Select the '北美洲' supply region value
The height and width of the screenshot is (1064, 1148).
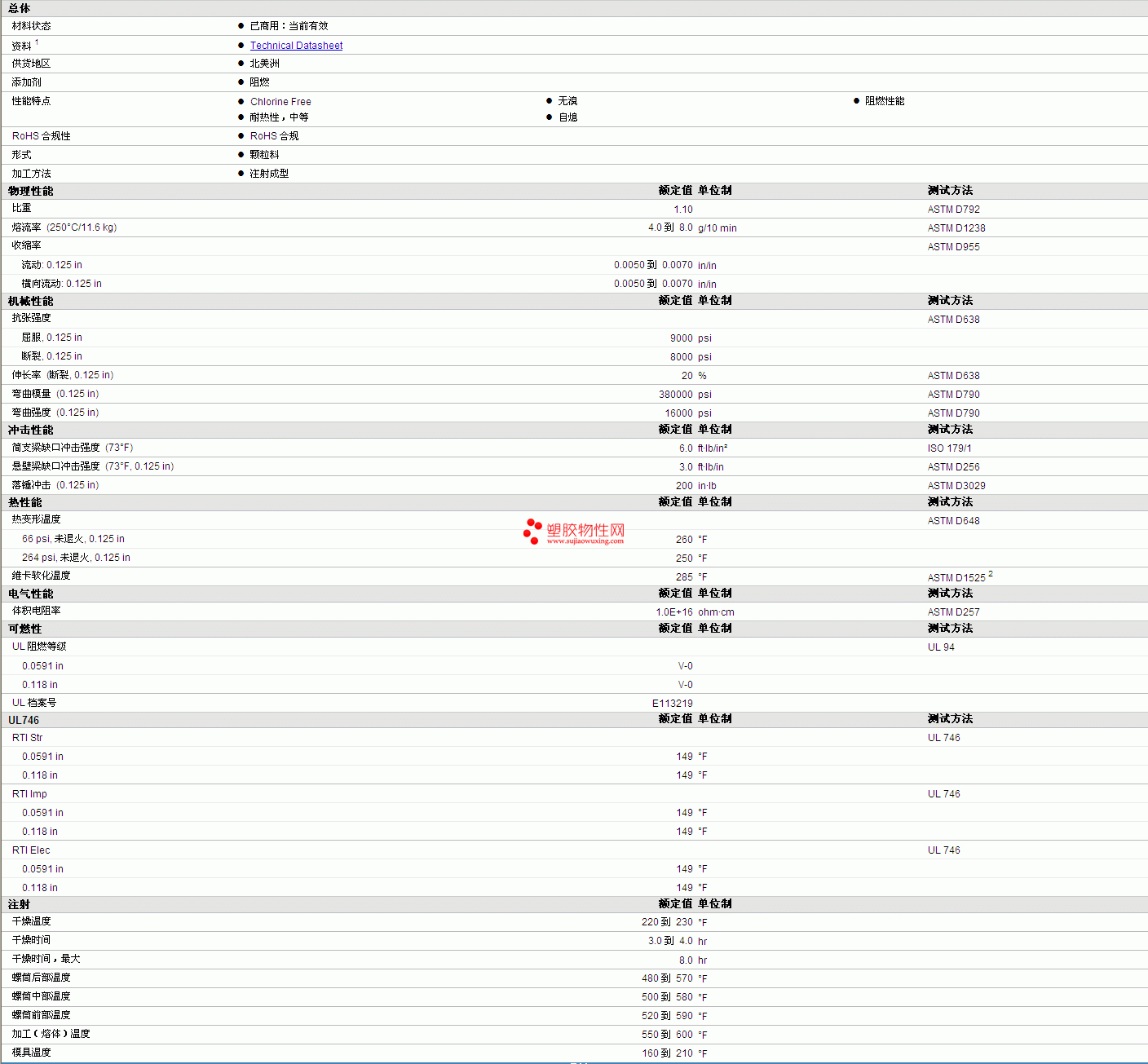tap(264, 64)
